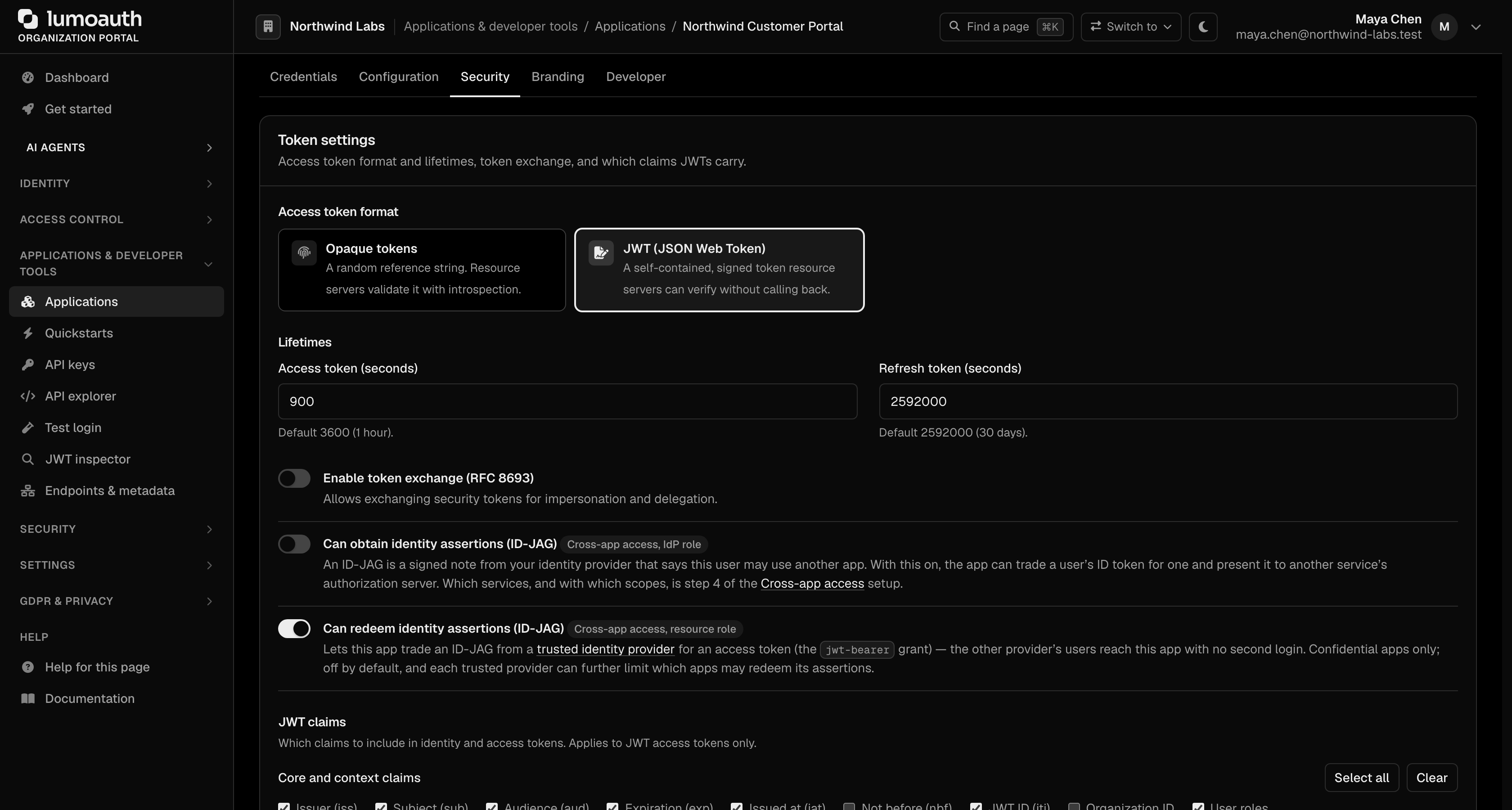The image size is (1512, 810).
Task: Click the JWT inspector magnifier icon
Action: click(27, 459)
